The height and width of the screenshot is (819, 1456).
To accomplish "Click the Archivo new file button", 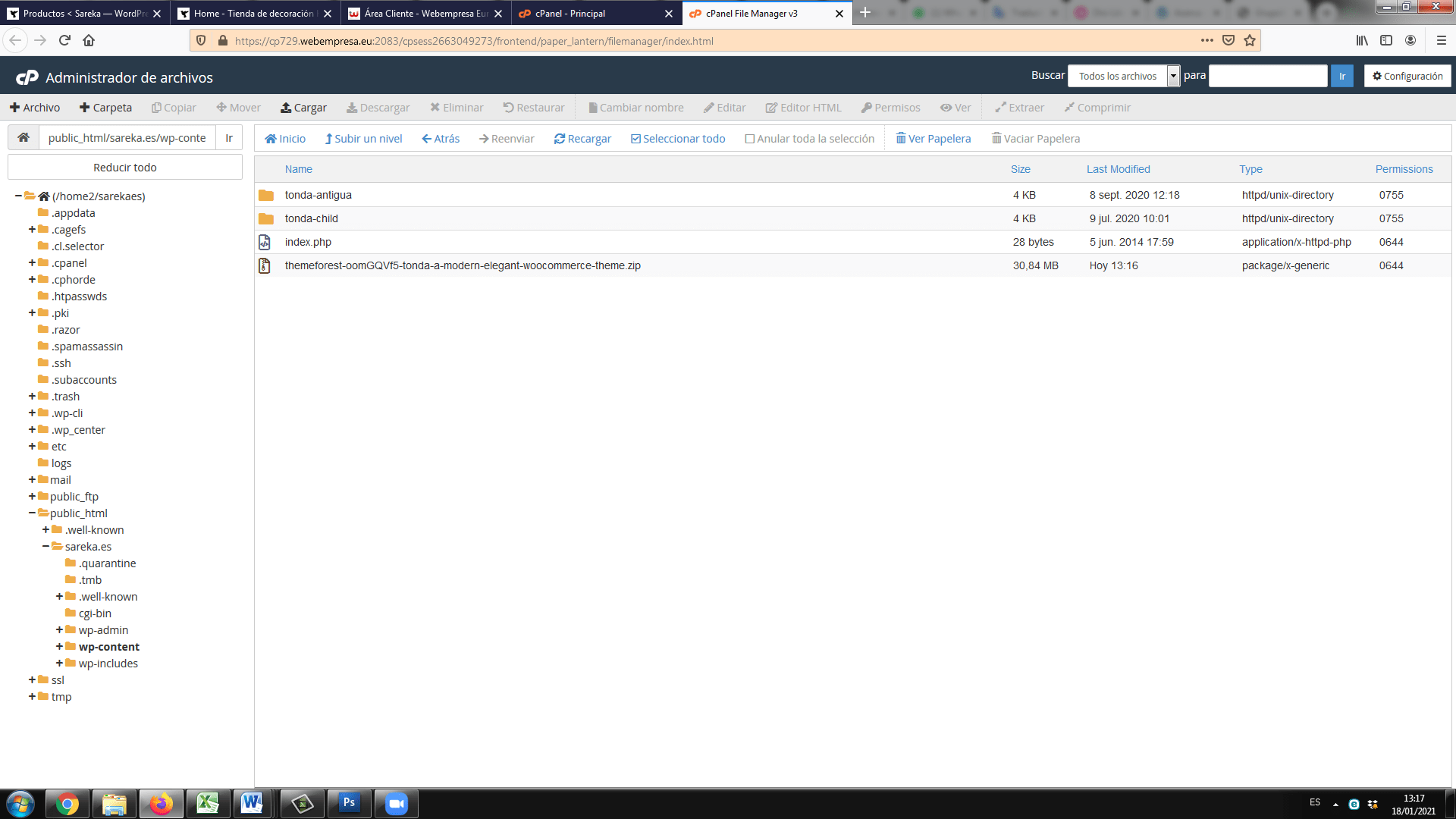I will 35,108.
